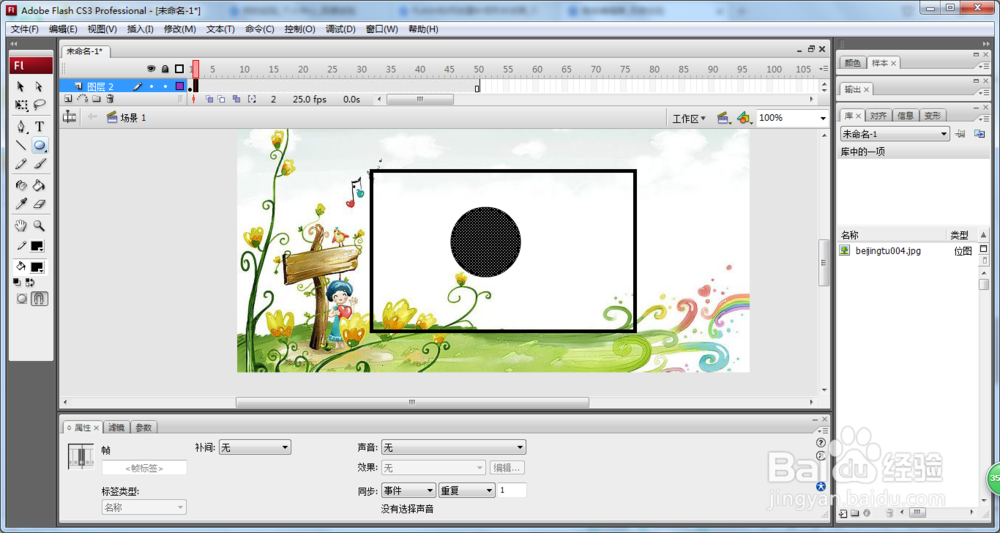1000x533 pixels.
Task: Select the Line tool
Action: click(x=21, y=145)
